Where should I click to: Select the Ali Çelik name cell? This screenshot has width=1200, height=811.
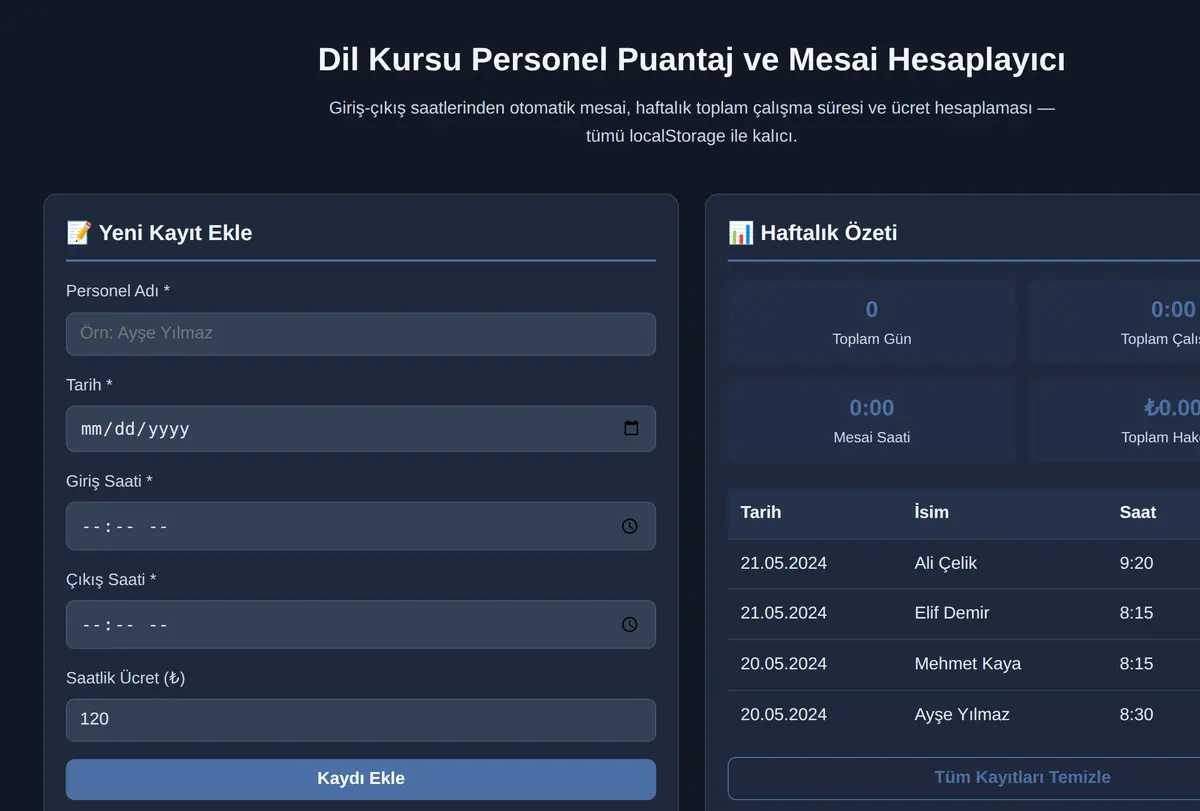tap(946, 563)
